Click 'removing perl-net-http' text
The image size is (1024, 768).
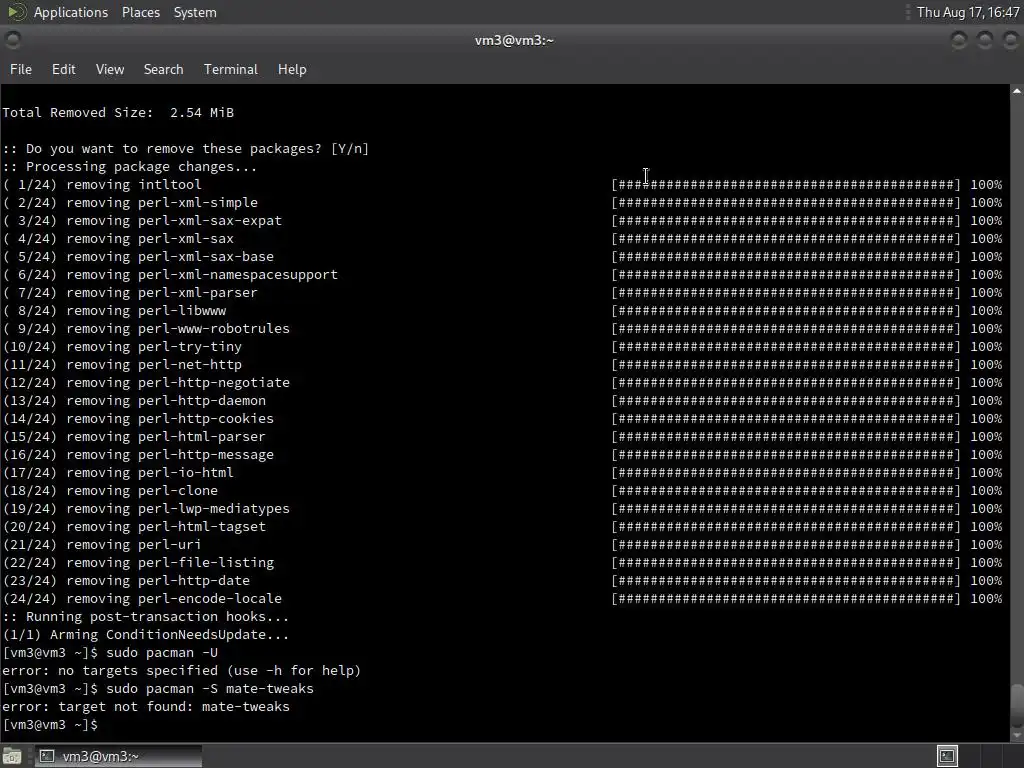coord(153,364)
